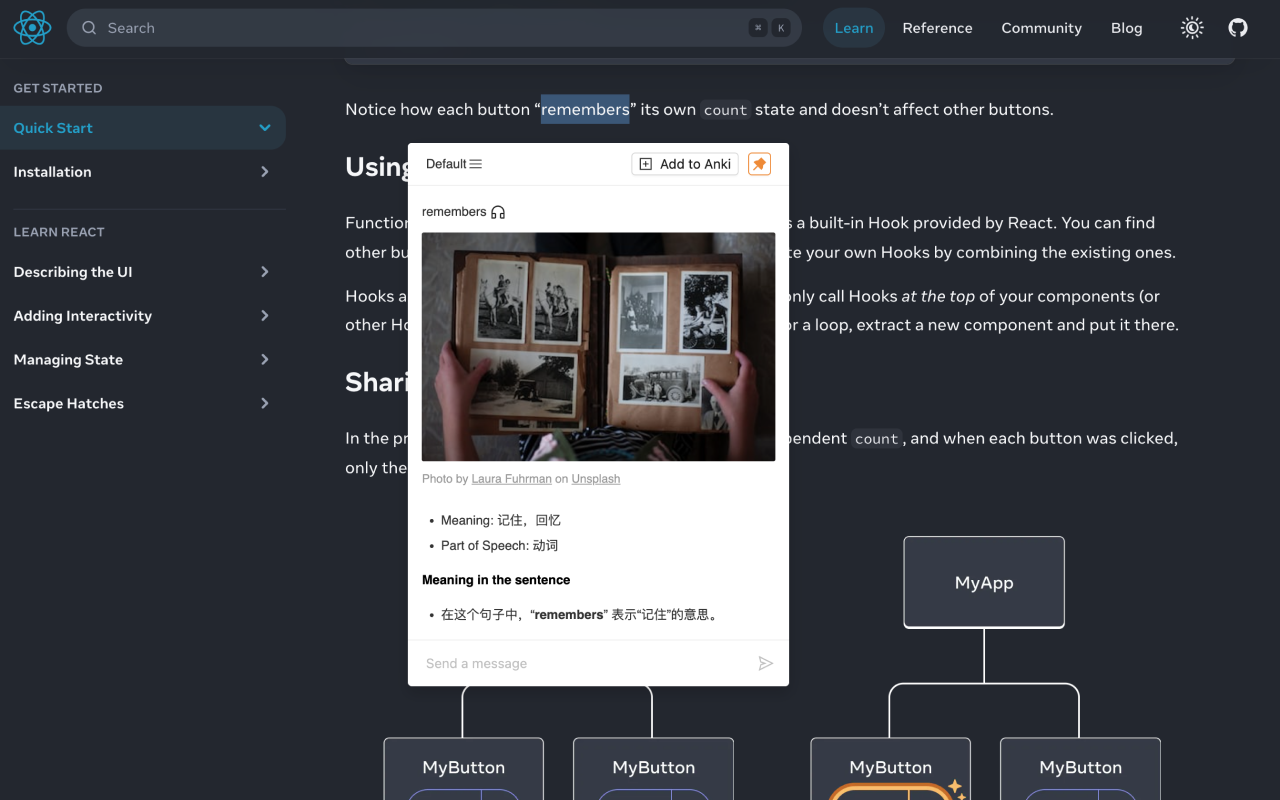Click the photo album image
Viewport: 1280px width, 800px height.
(598, 347)
